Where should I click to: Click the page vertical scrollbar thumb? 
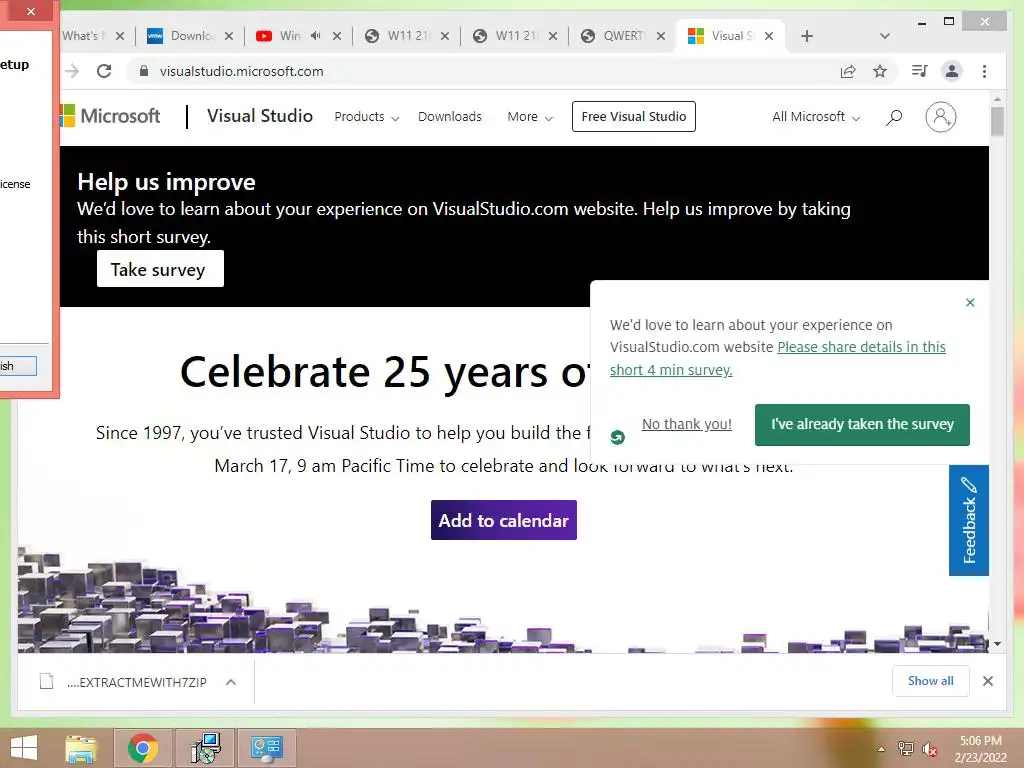[x=997, y=121]
